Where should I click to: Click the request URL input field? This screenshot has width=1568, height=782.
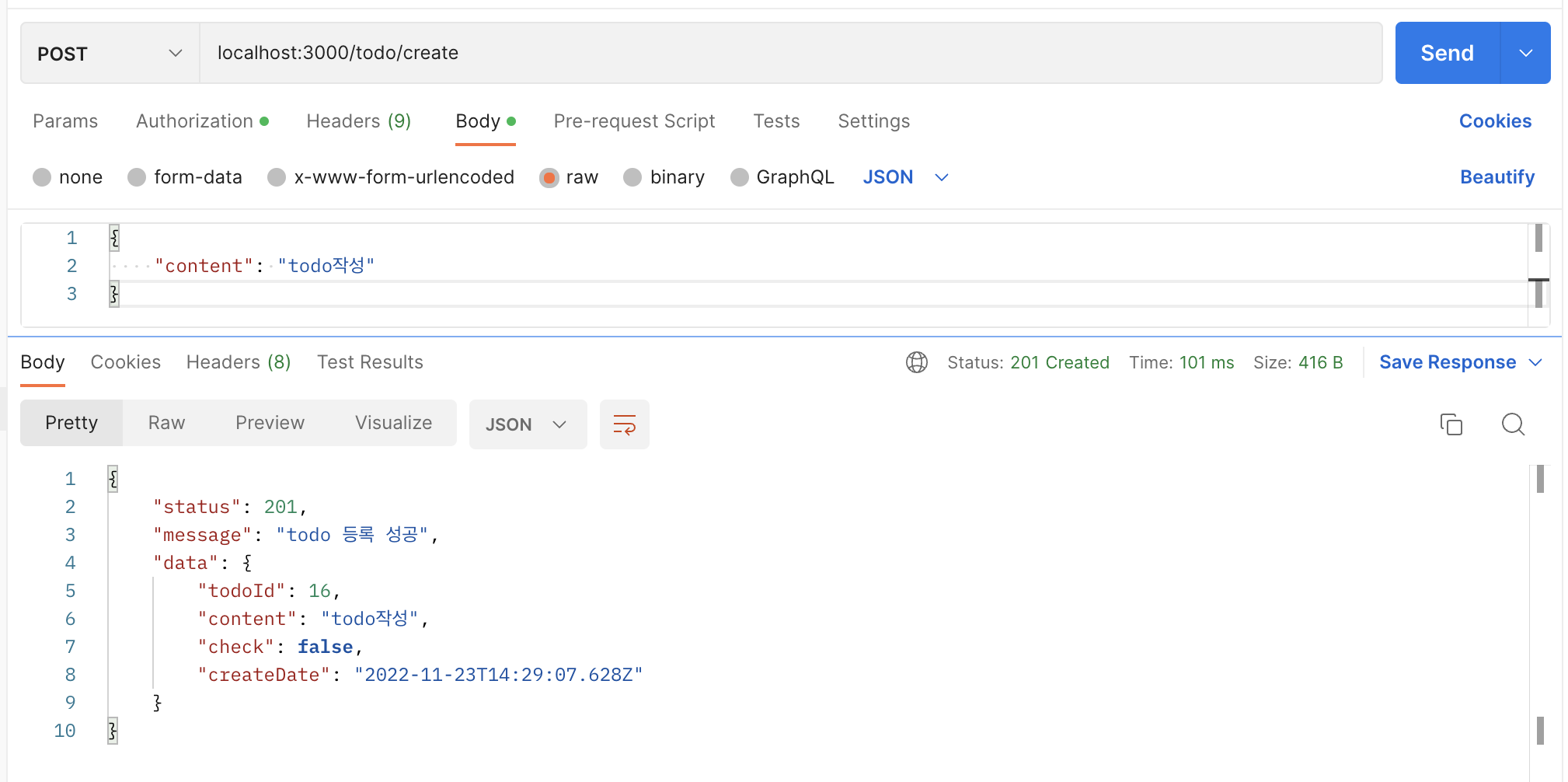point(699,53)
